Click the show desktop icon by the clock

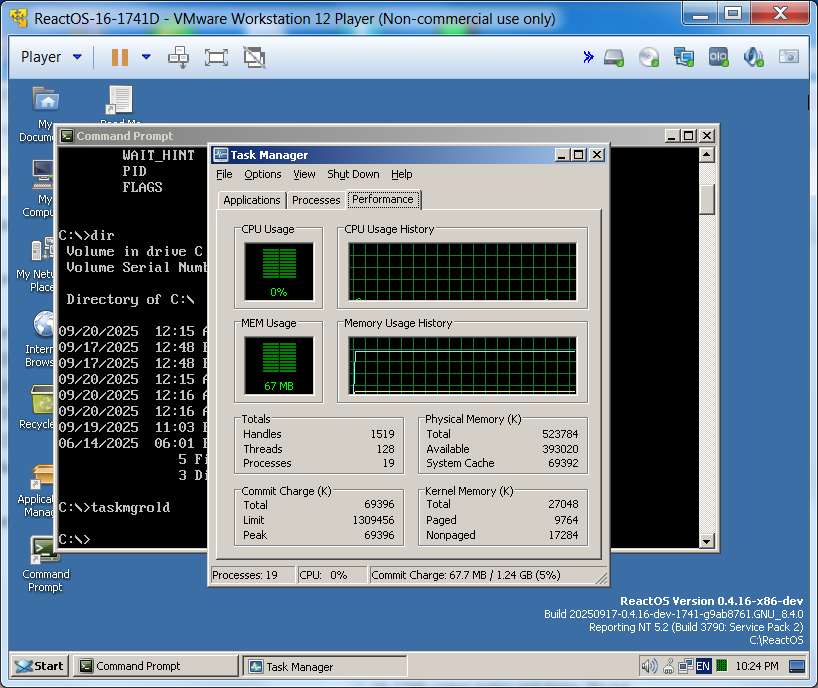[796, 666]
